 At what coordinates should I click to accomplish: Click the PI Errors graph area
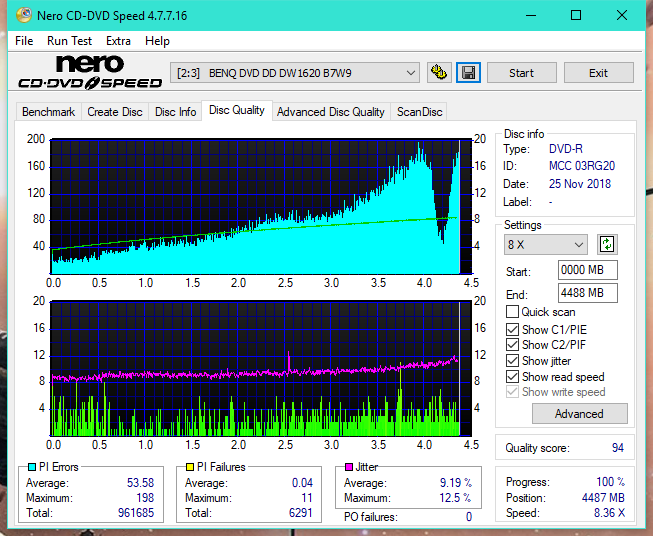(x=261, y=206)
